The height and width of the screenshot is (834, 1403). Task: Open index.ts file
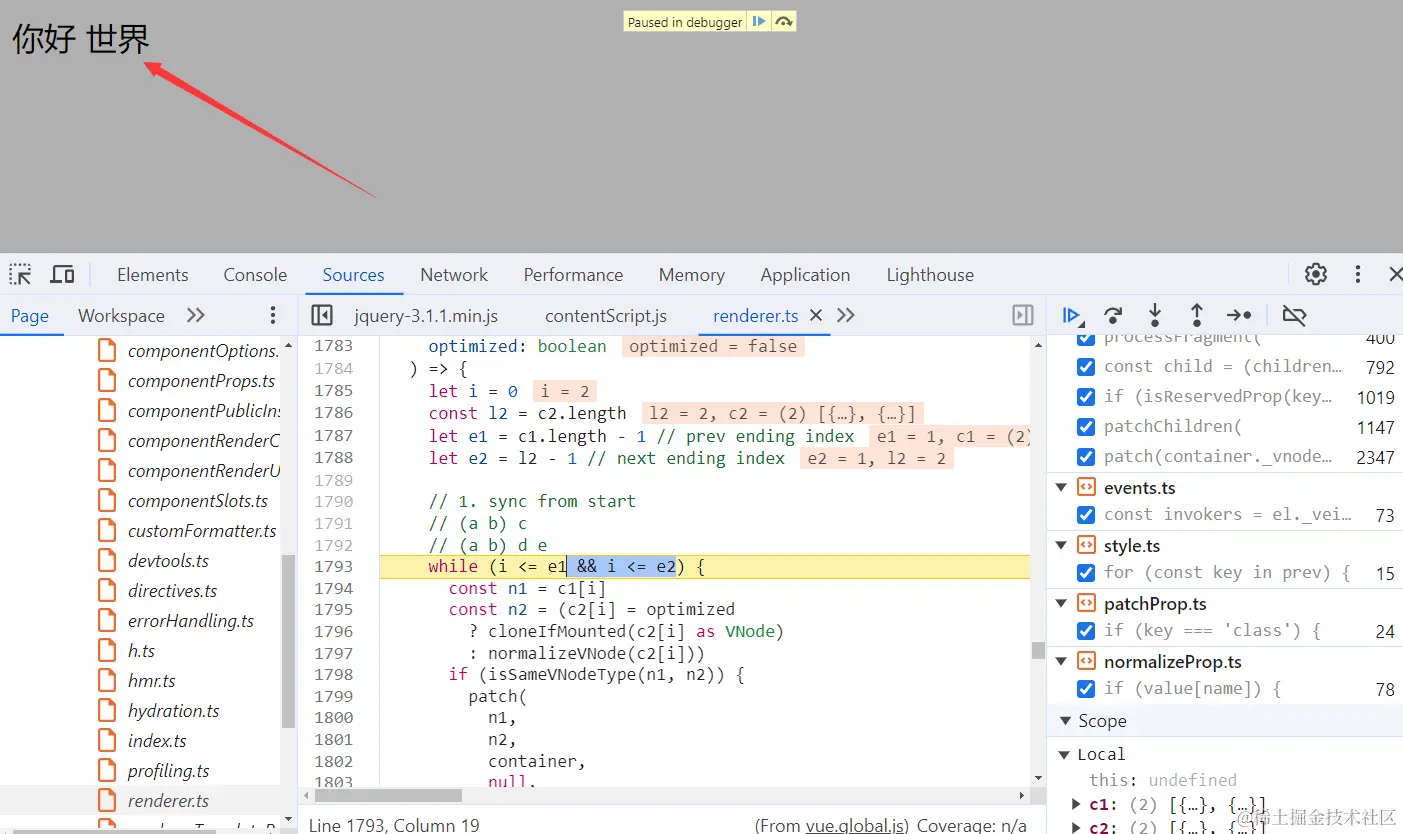(157, 741)
